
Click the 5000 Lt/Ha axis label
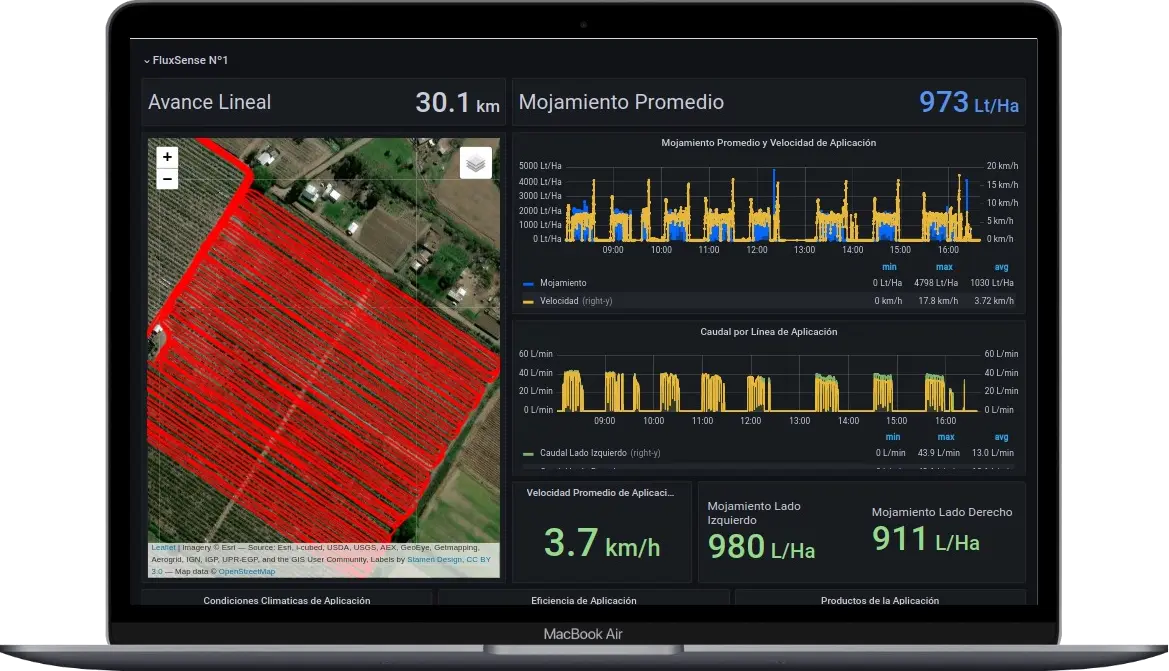541,166
